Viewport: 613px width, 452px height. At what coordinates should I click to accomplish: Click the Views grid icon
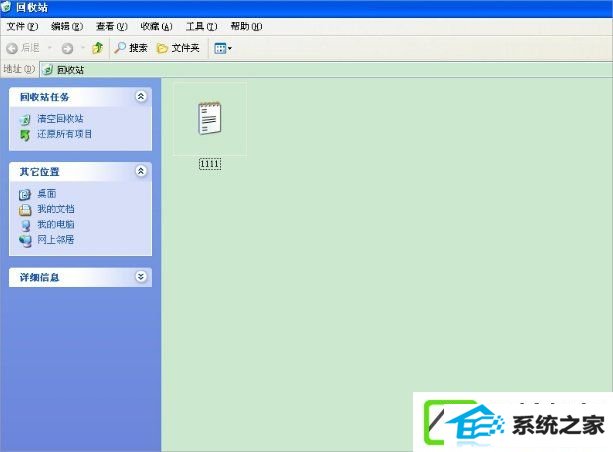tap(220, 48)
